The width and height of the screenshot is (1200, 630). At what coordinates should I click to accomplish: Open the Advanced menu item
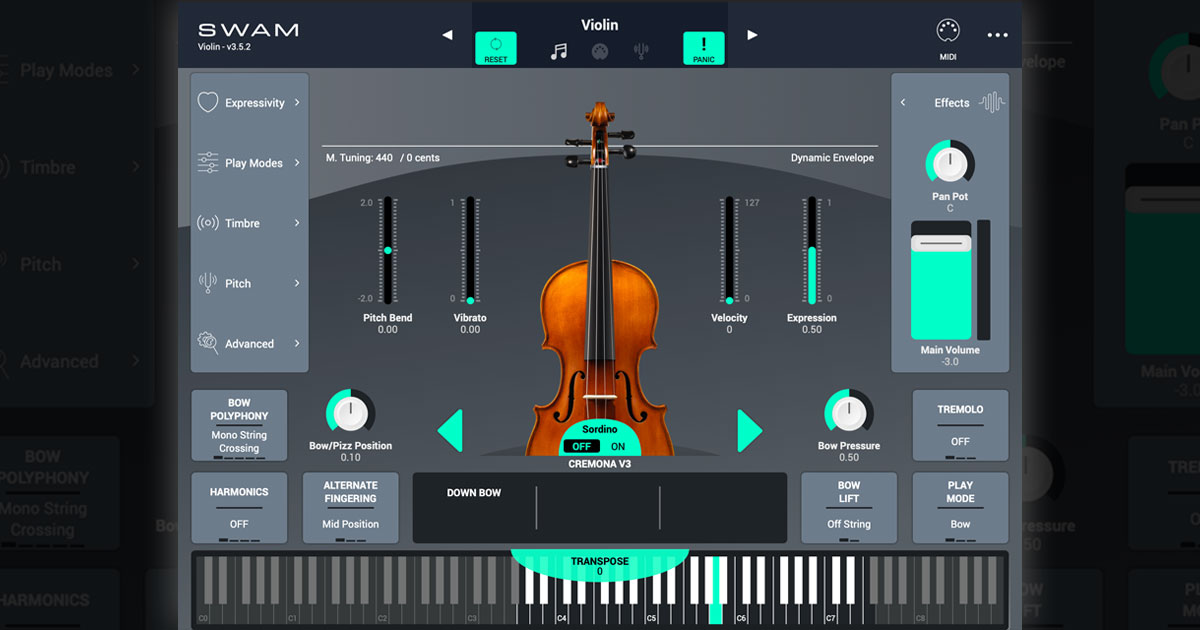pyautogui.click(x=250, y=343)
